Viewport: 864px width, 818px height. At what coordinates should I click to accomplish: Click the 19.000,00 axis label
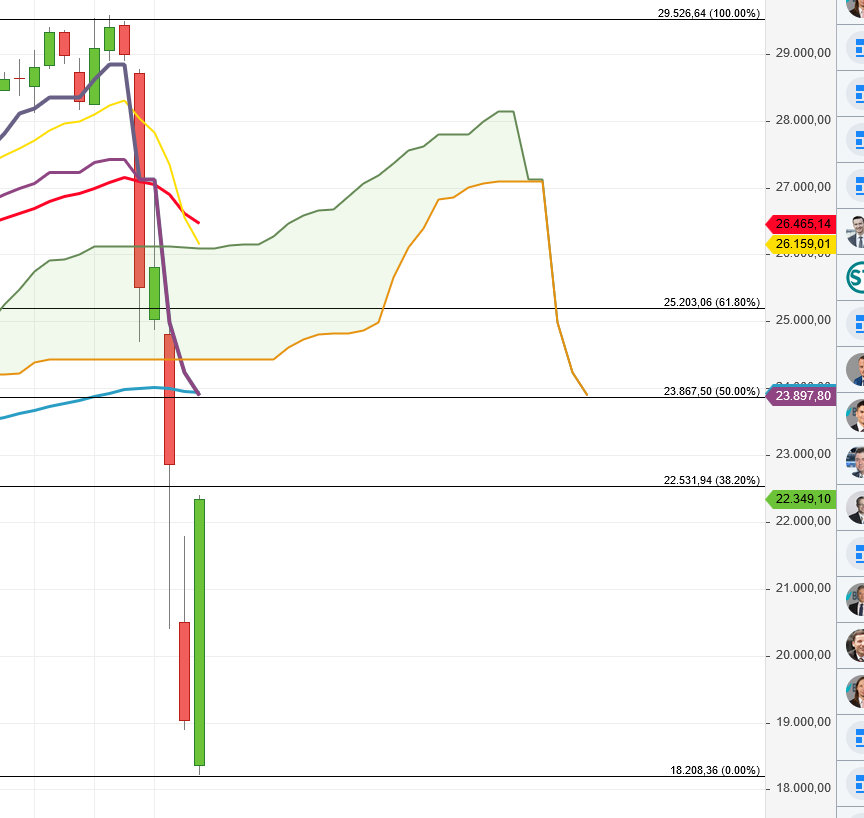(x=803, y=722)
